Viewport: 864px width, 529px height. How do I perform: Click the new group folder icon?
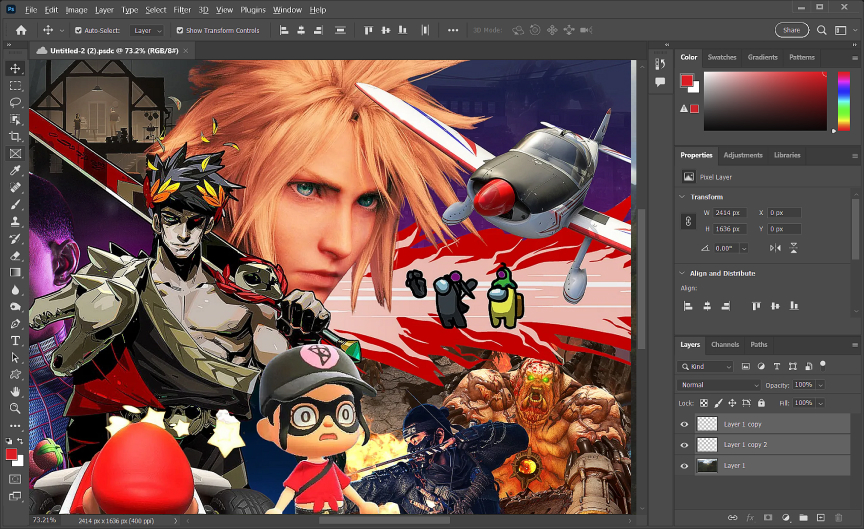(803, 517)
